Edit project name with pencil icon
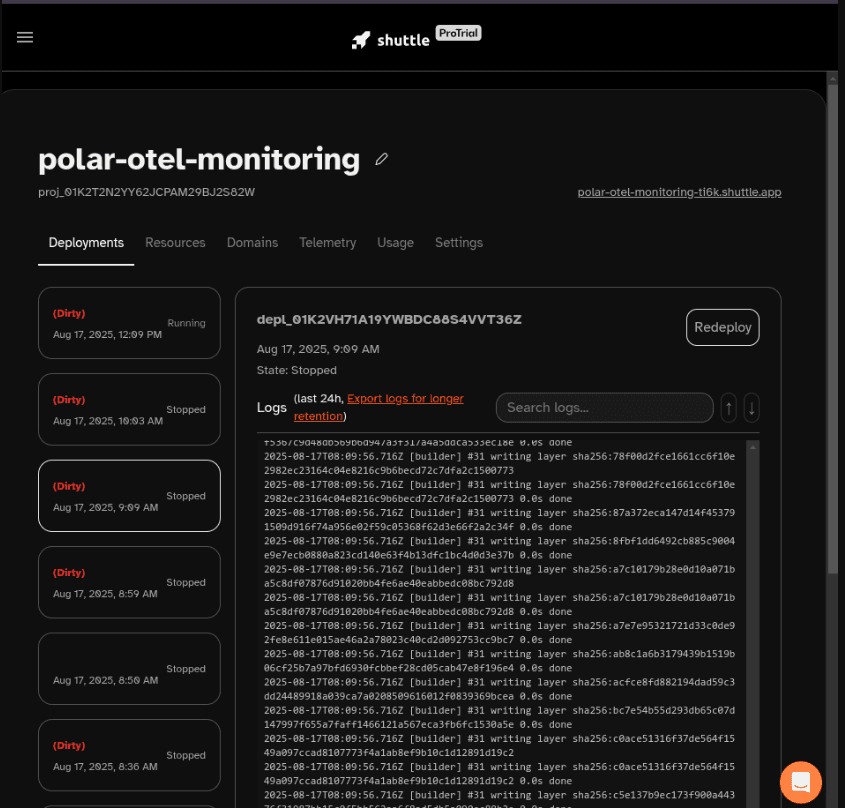The image size is (845, 808). pos(381,159)
